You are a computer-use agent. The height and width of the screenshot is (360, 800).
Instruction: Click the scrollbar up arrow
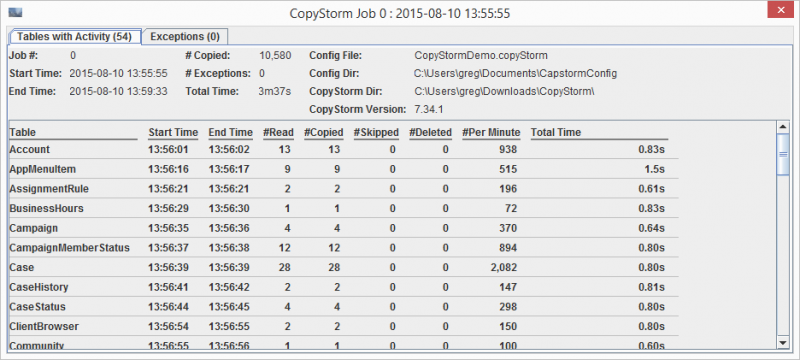(782, 126)
